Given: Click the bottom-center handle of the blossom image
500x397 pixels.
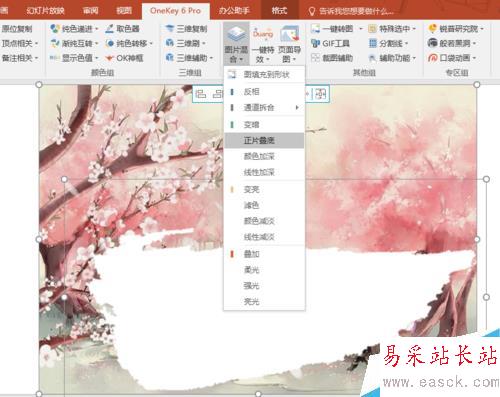Looking at the screenshot, I should pyautogui.click(x=258, y=394).
